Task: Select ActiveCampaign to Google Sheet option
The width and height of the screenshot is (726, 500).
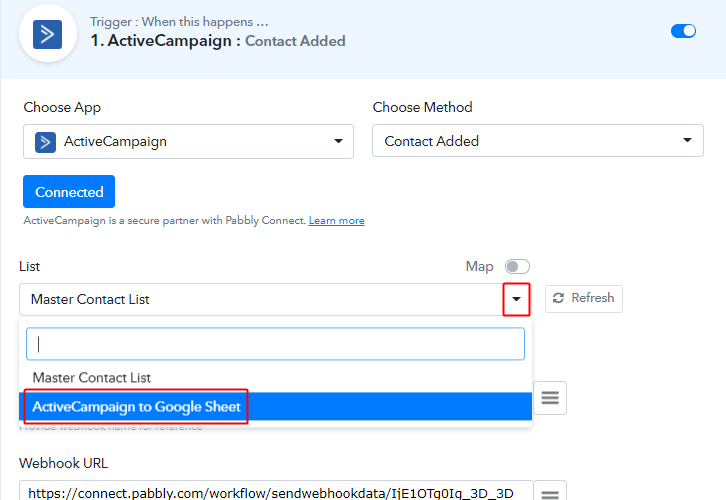Action: [275, 406]
